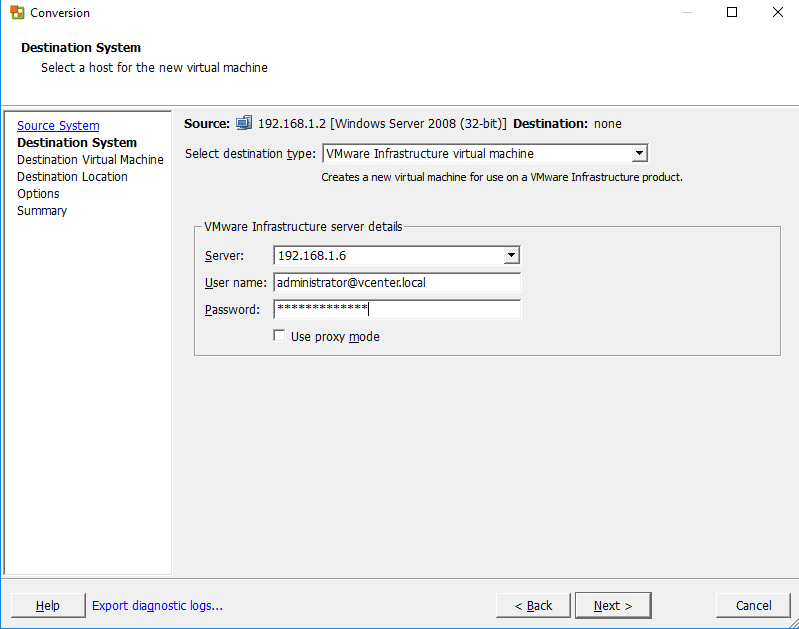
Task: Click the Back button
Action: click(x=533, y=606)
